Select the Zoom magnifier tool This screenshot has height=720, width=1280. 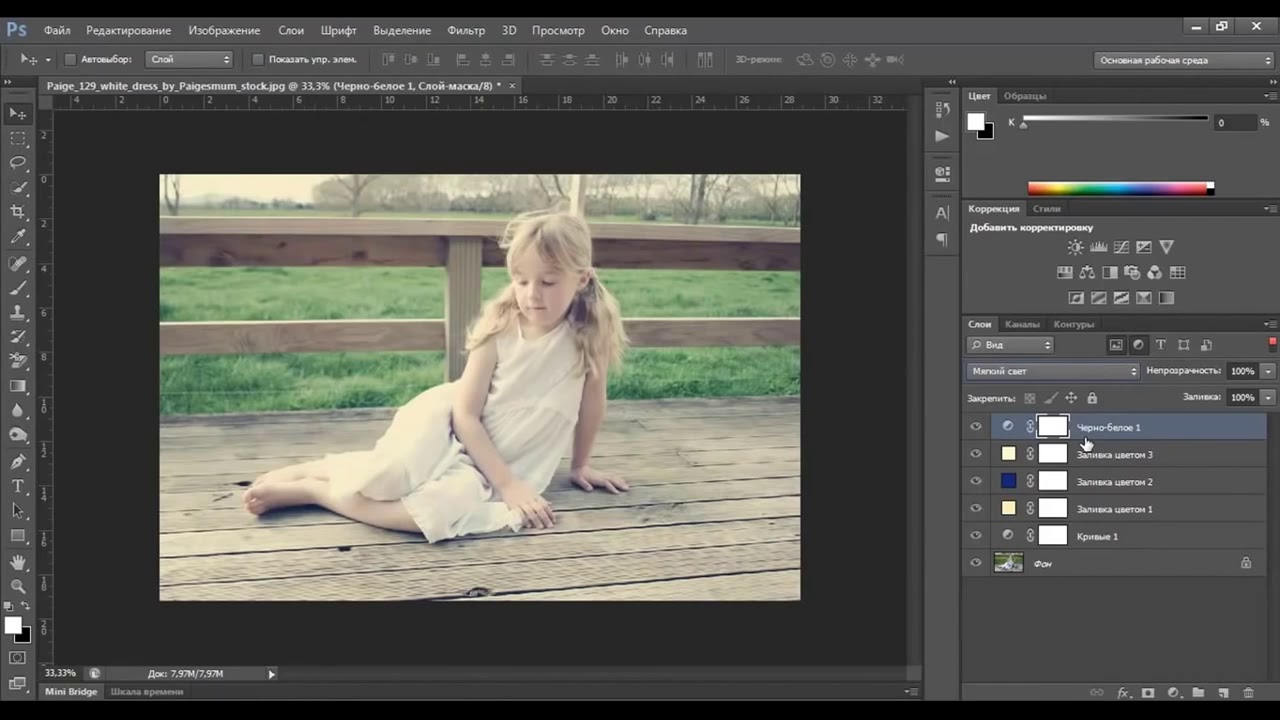[x=18, y=586]
